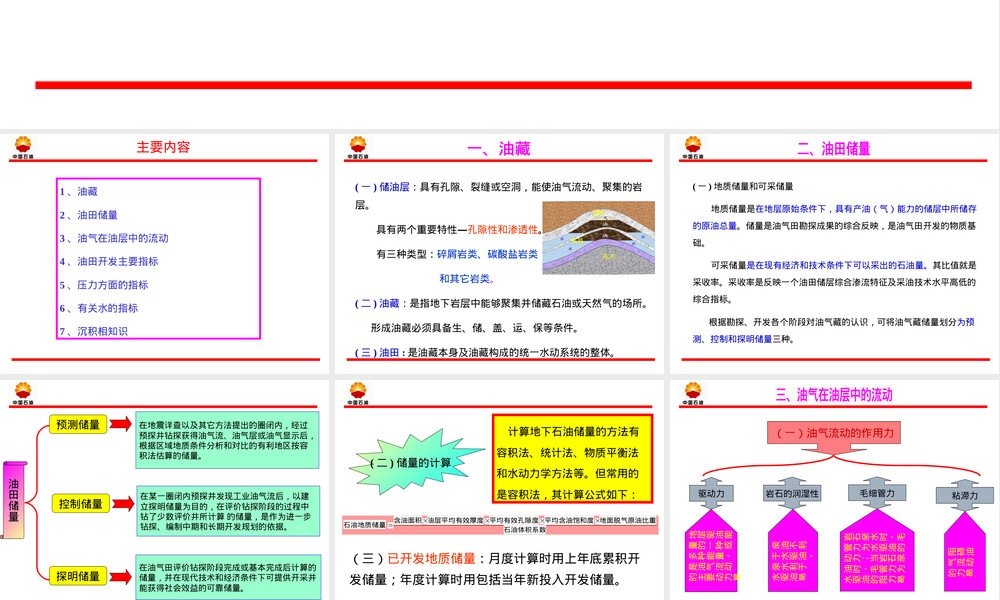This screenshot has width=1000, height=600.
Task: Click the 三、油气在油层中的流动 slide title
Action: click(834, 395)
